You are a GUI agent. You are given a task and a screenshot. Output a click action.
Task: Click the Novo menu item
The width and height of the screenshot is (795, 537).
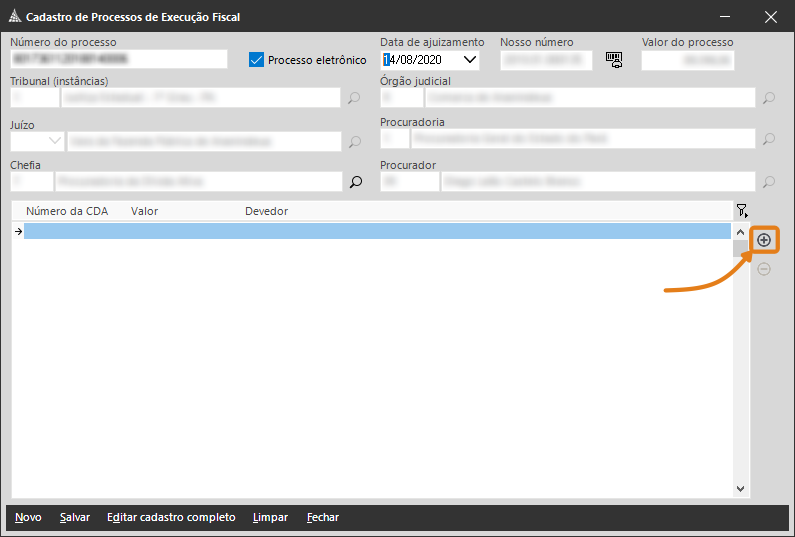pyautogui.click(x=28, y=517)
